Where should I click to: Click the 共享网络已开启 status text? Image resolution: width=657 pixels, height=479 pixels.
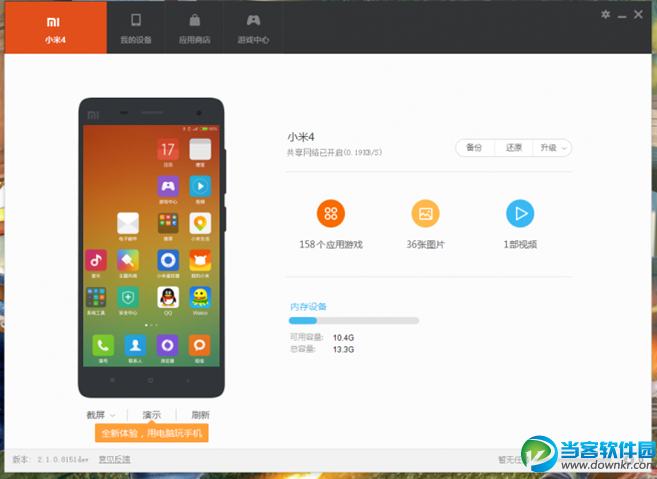click(334, 153)
